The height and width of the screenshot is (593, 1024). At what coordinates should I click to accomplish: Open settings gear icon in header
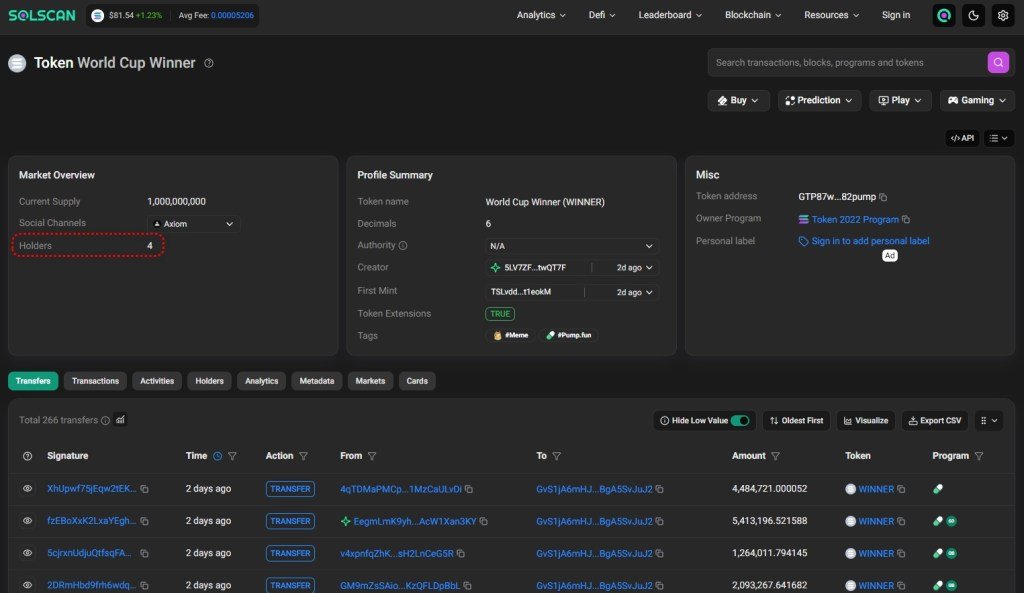1003,15
